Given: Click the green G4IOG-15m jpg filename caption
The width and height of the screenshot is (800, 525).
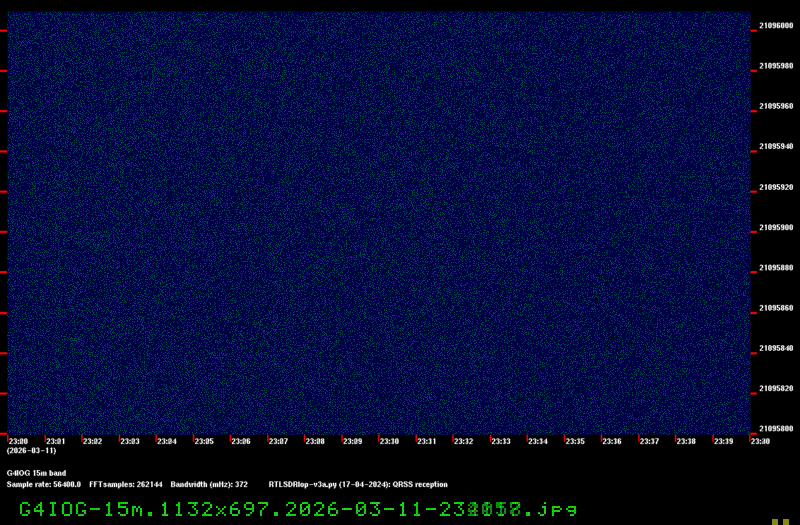Looking at the screenshot, I should (x=298, y=509).
